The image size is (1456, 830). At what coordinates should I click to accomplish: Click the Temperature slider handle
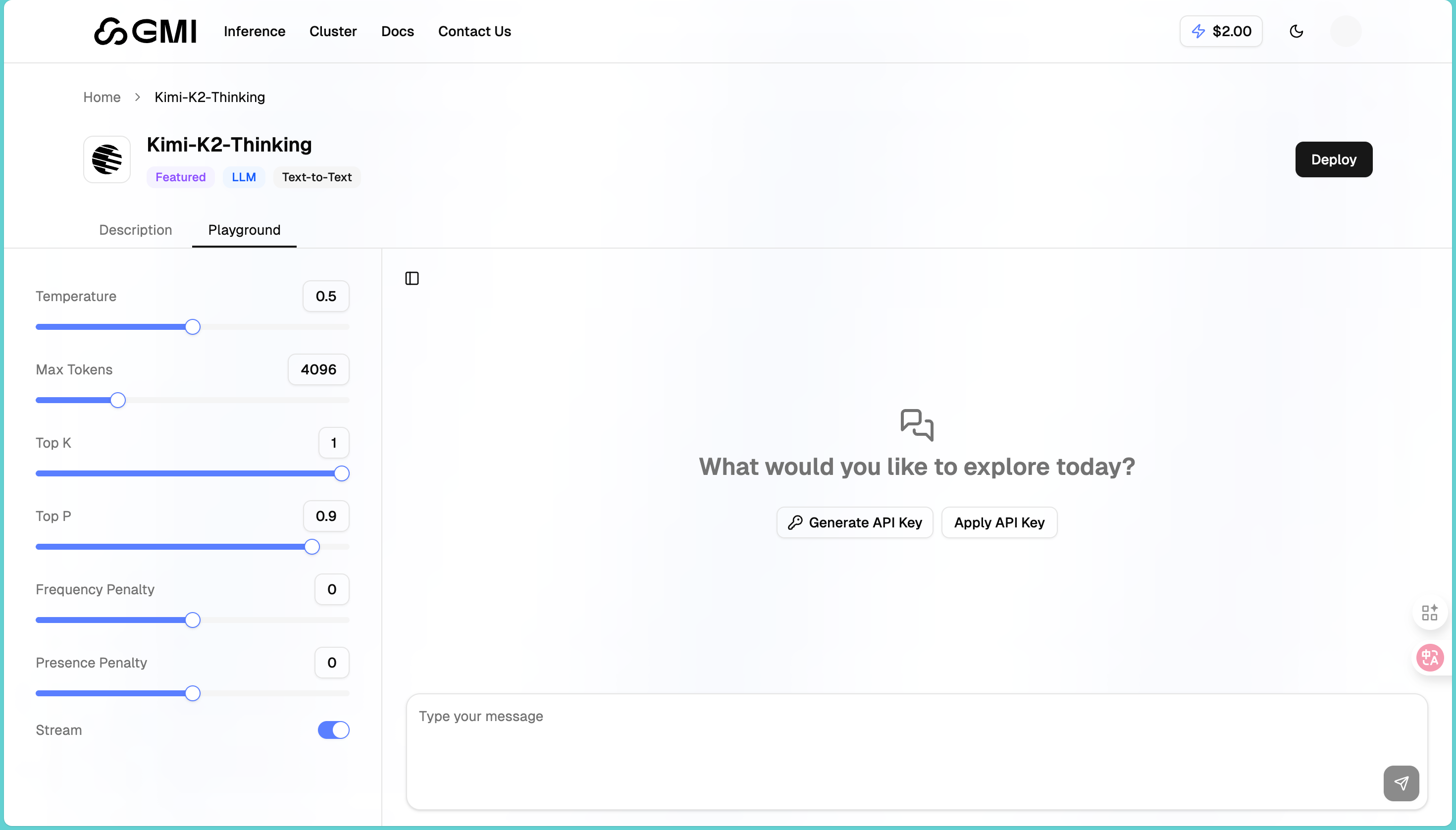click(x=193, y=327)
